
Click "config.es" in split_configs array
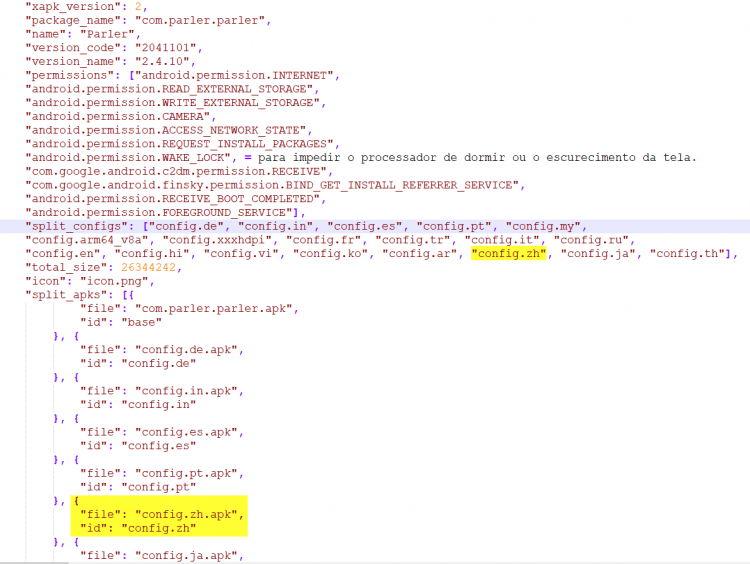[364, 226]
